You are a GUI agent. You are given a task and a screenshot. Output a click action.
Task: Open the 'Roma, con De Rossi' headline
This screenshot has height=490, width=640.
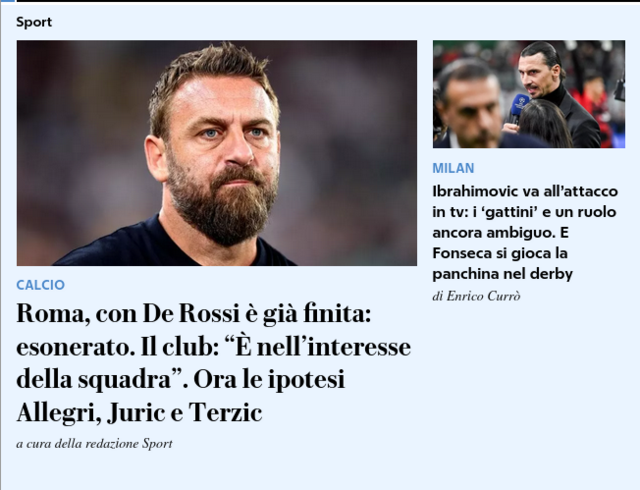214,363
